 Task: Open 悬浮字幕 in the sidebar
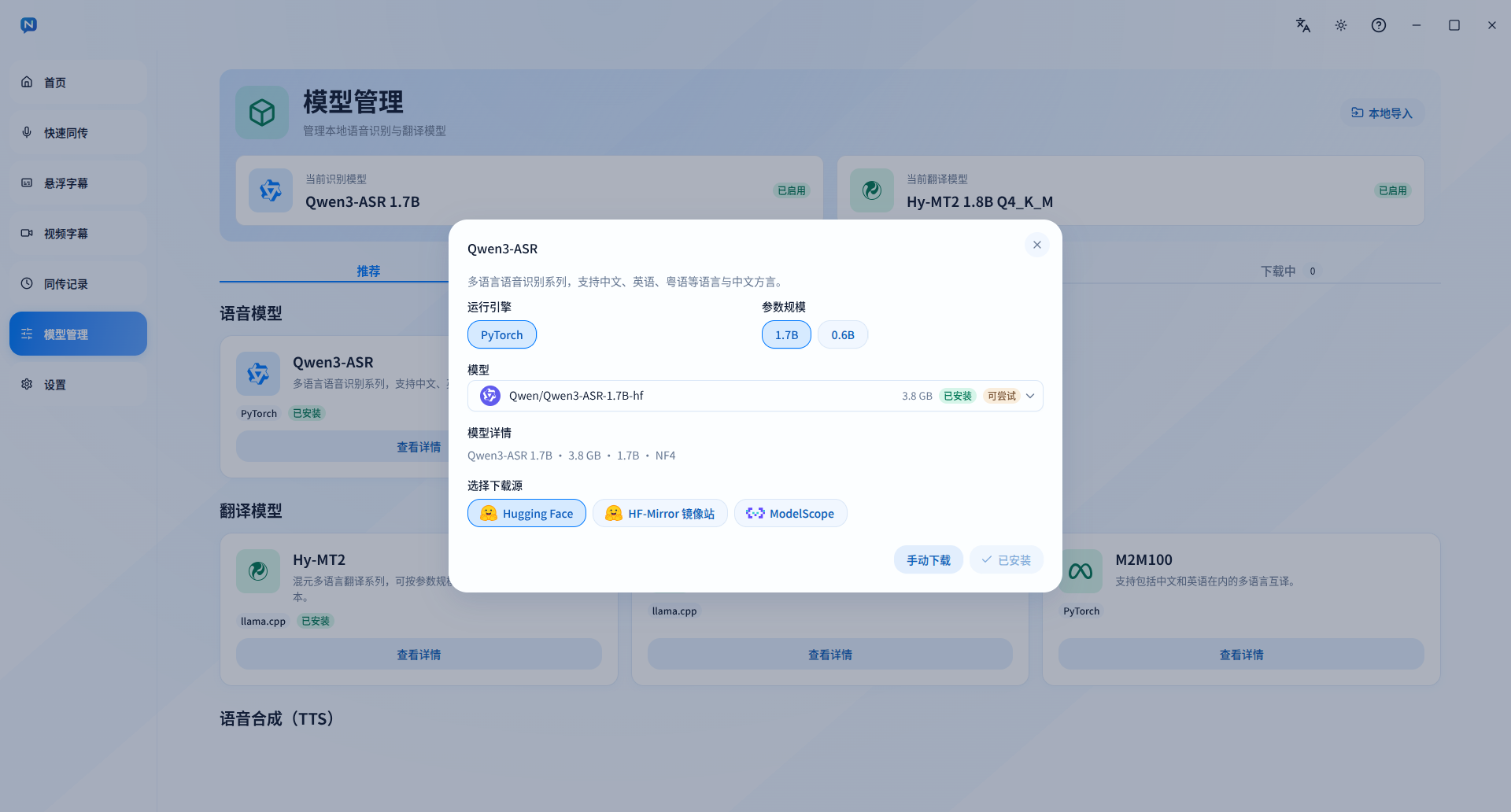pyautogui.click(x=78, y=183)
